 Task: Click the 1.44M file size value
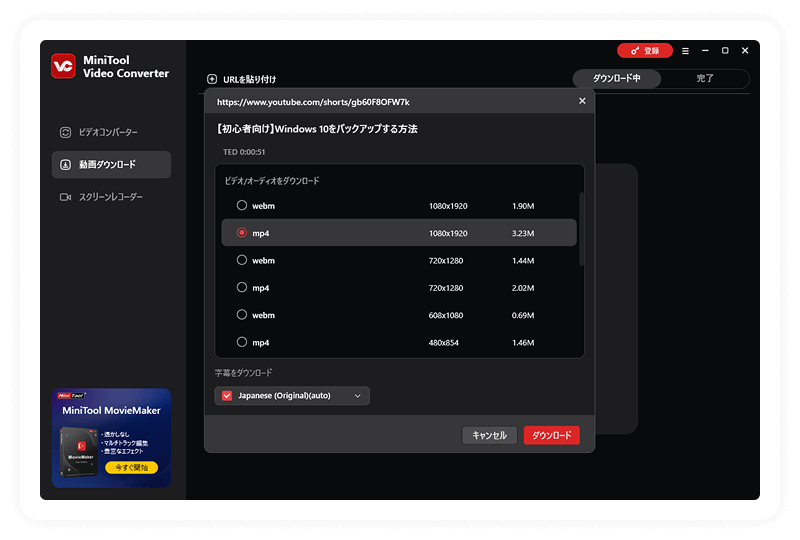[523, 261]
